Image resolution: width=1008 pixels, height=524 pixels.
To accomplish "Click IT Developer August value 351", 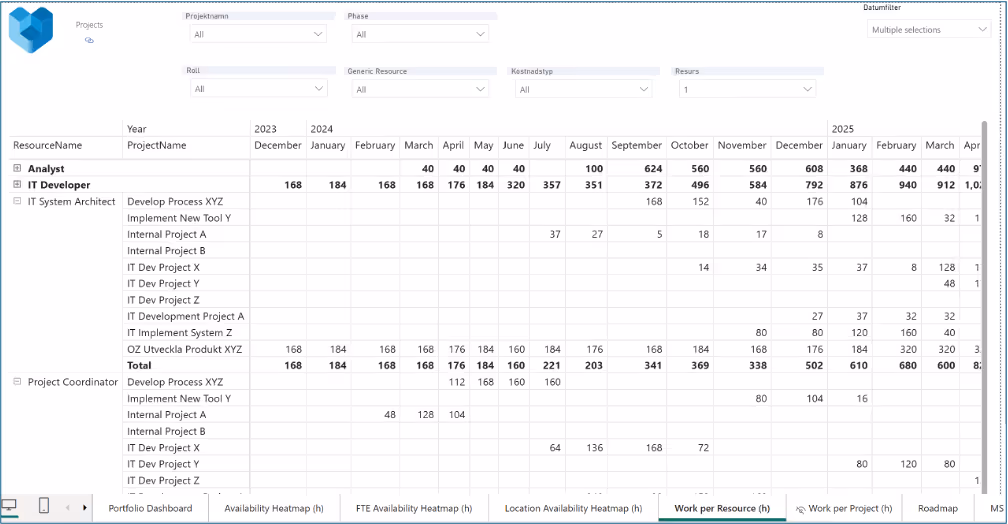I will [593, 185].
